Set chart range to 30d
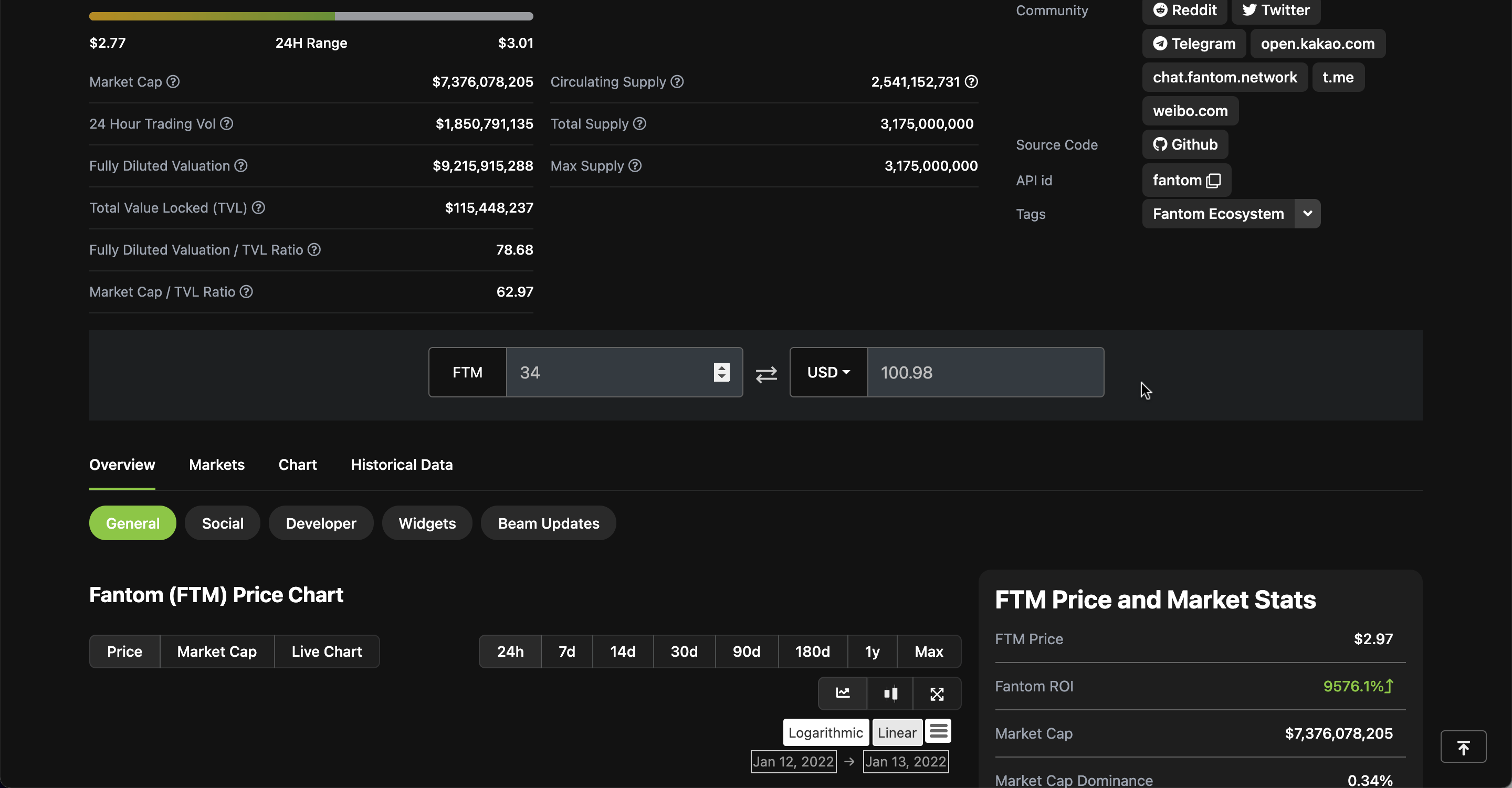The image size is (1512, 788). click(x=685, y=652)
